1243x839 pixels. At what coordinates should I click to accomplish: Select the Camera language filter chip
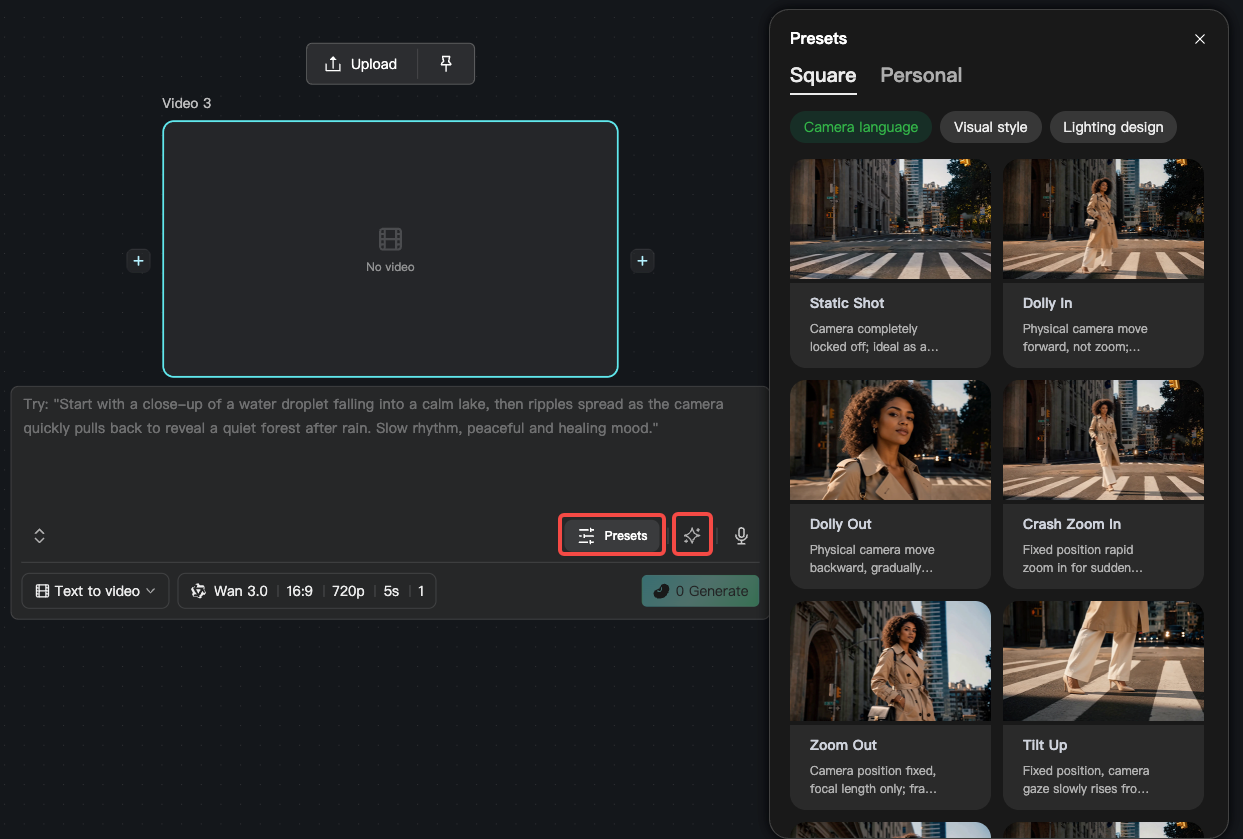point(861,127)
